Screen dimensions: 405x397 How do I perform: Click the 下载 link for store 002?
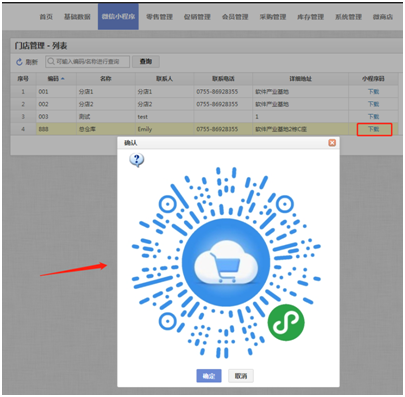tap(373, 104)
